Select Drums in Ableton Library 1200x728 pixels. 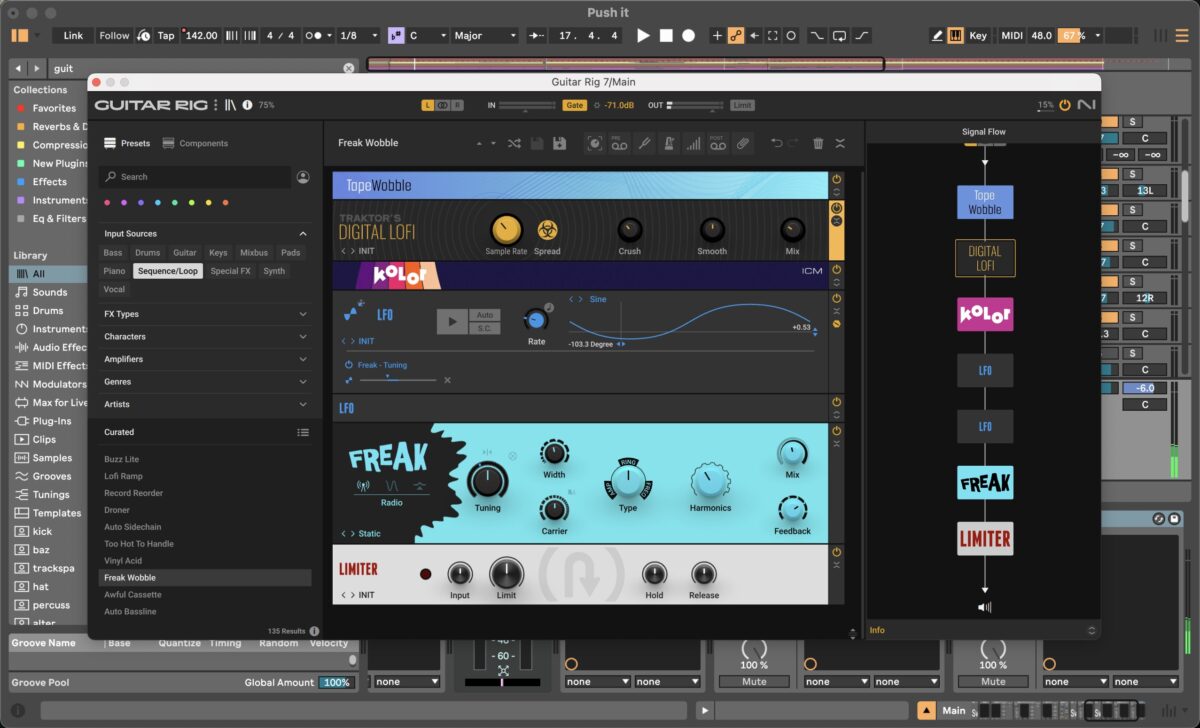(x=48, y=311)
